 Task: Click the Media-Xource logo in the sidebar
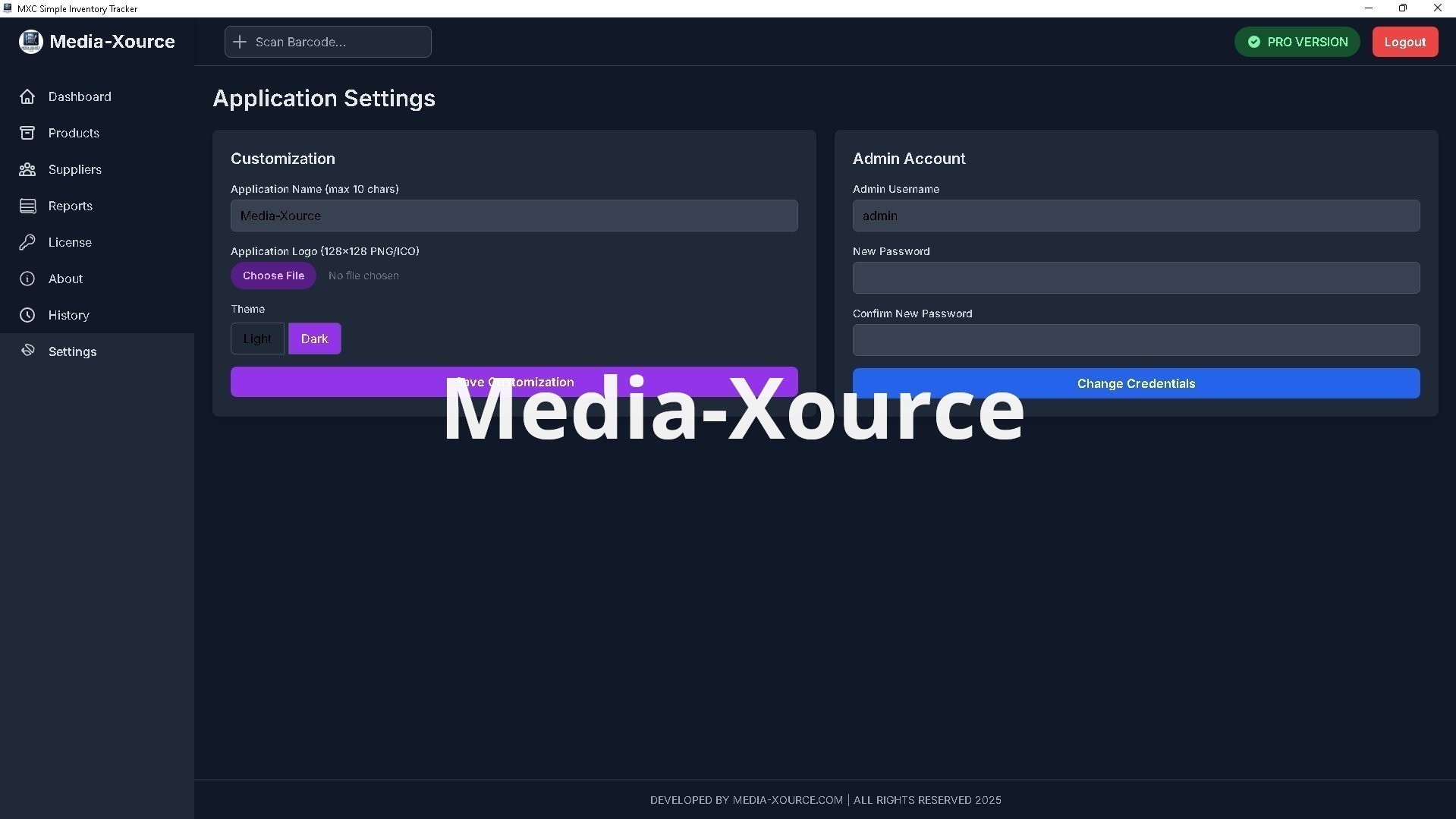pyautogui.click(x=30, y=42)
